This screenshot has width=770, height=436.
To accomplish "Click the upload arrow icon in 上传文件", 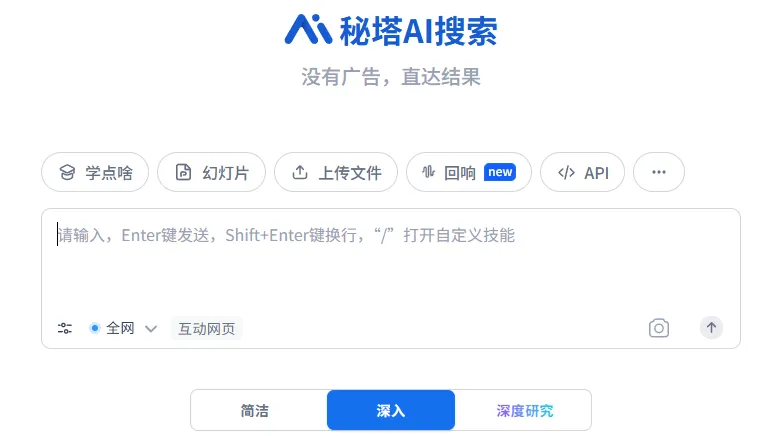I will coord(300,172).
